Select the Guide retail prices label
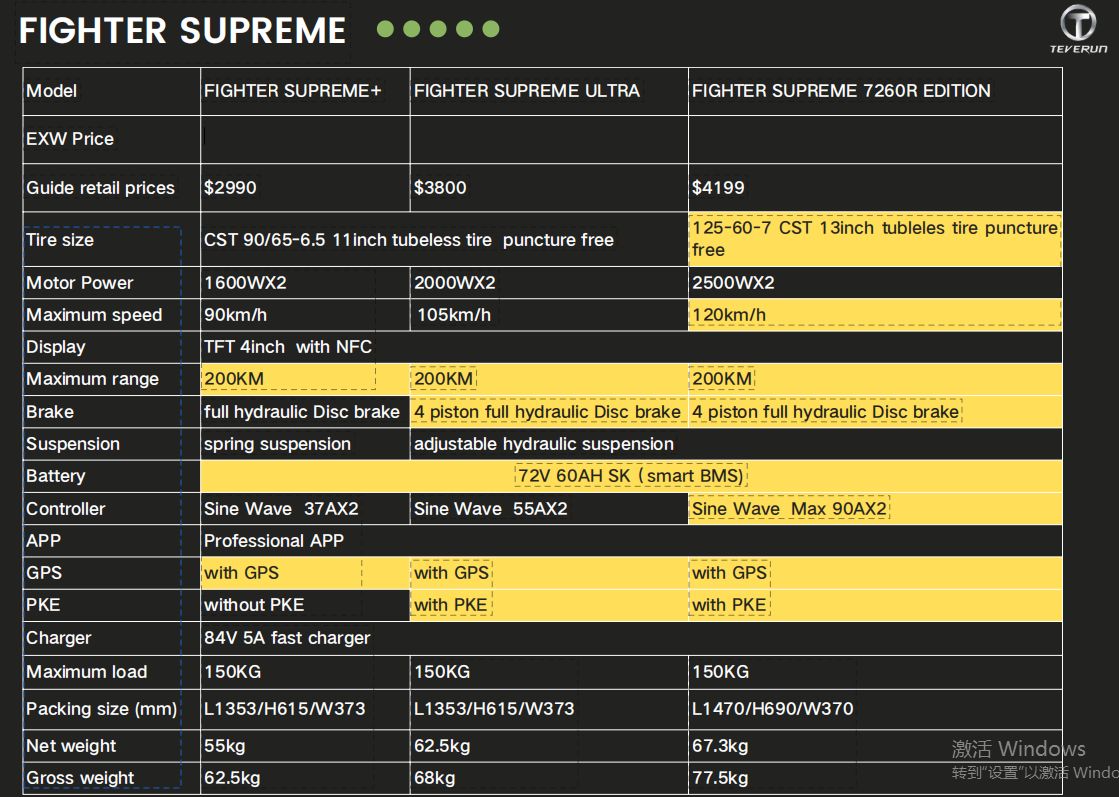 (101, 188)
